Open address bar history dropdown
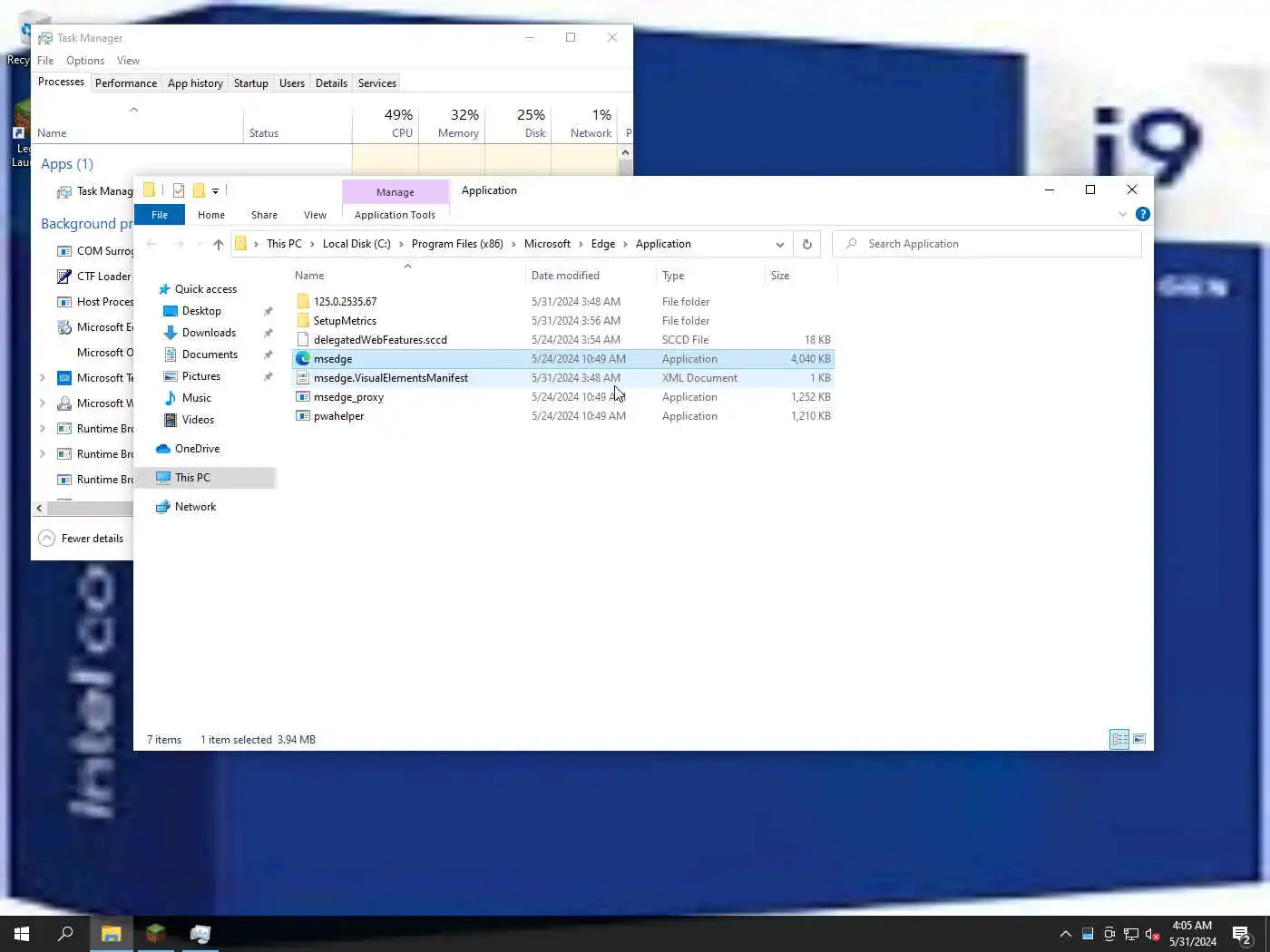1270x952 pixels. click(x=779, y=244)
